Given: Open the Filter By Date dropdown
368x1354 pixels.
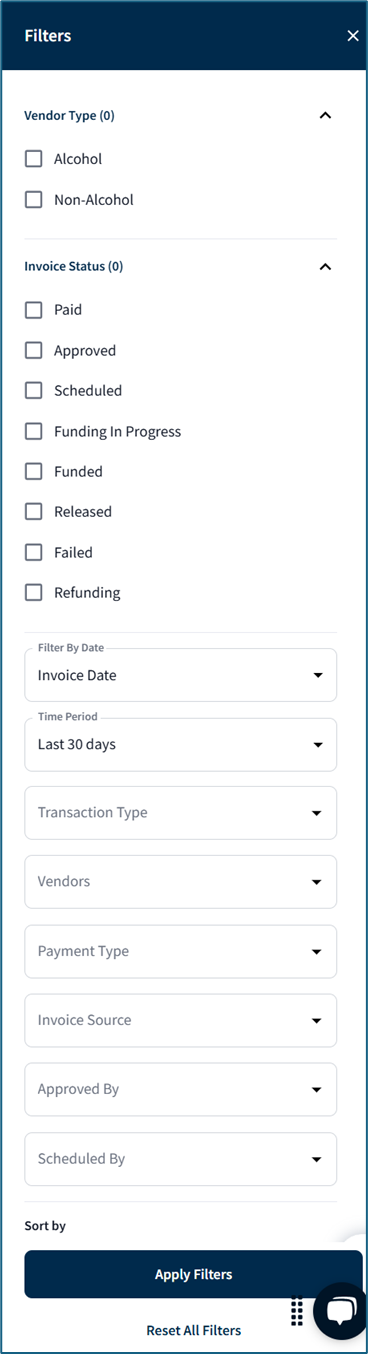Looking at the screenshot, I should pyautogui.click(x=181, y=675).
